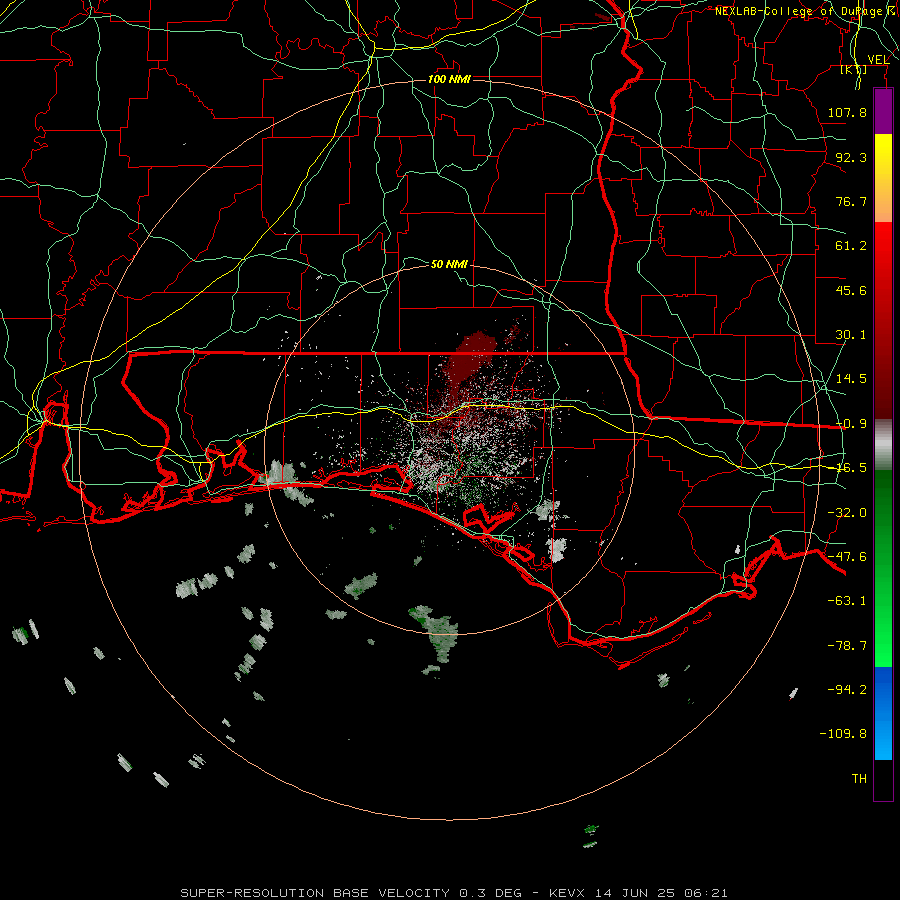Click the 50 NMI range ring label

tap(449, 264)
